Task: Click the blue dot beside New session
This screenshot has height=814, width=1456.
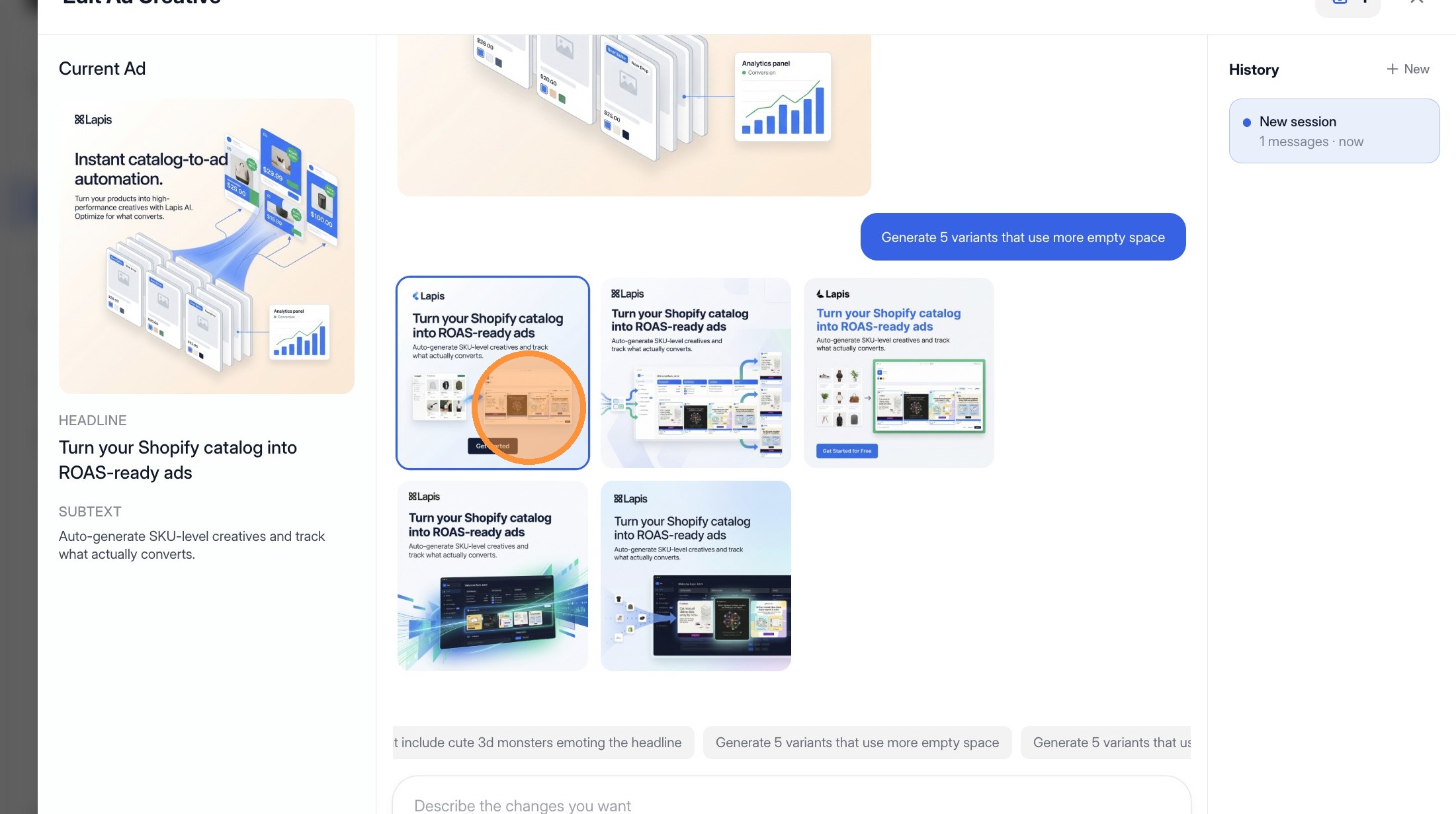Action: tap(1247, 122)
